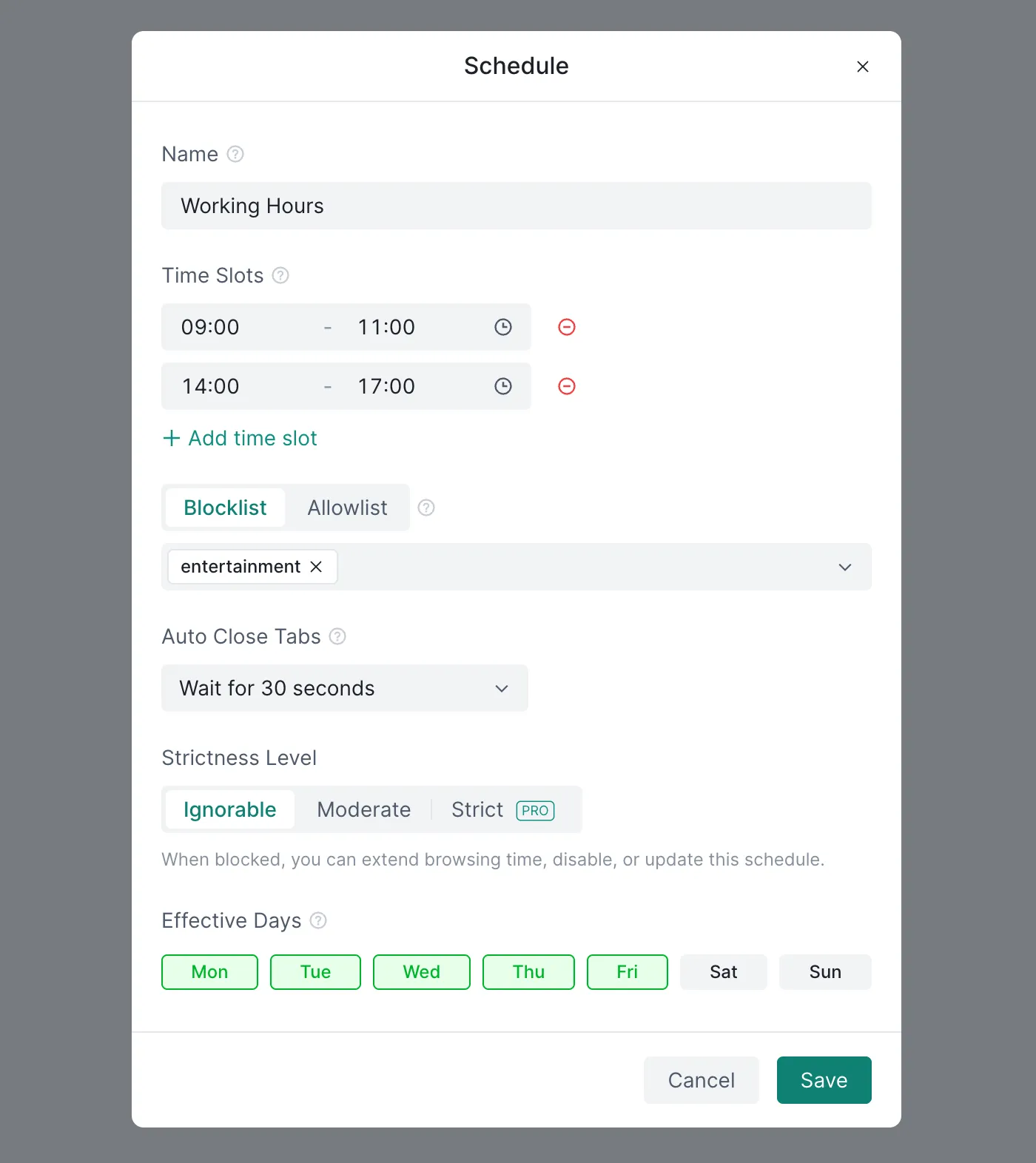
Task: Remove the entertainment tag from the blocklist
Action: point(316,567)
